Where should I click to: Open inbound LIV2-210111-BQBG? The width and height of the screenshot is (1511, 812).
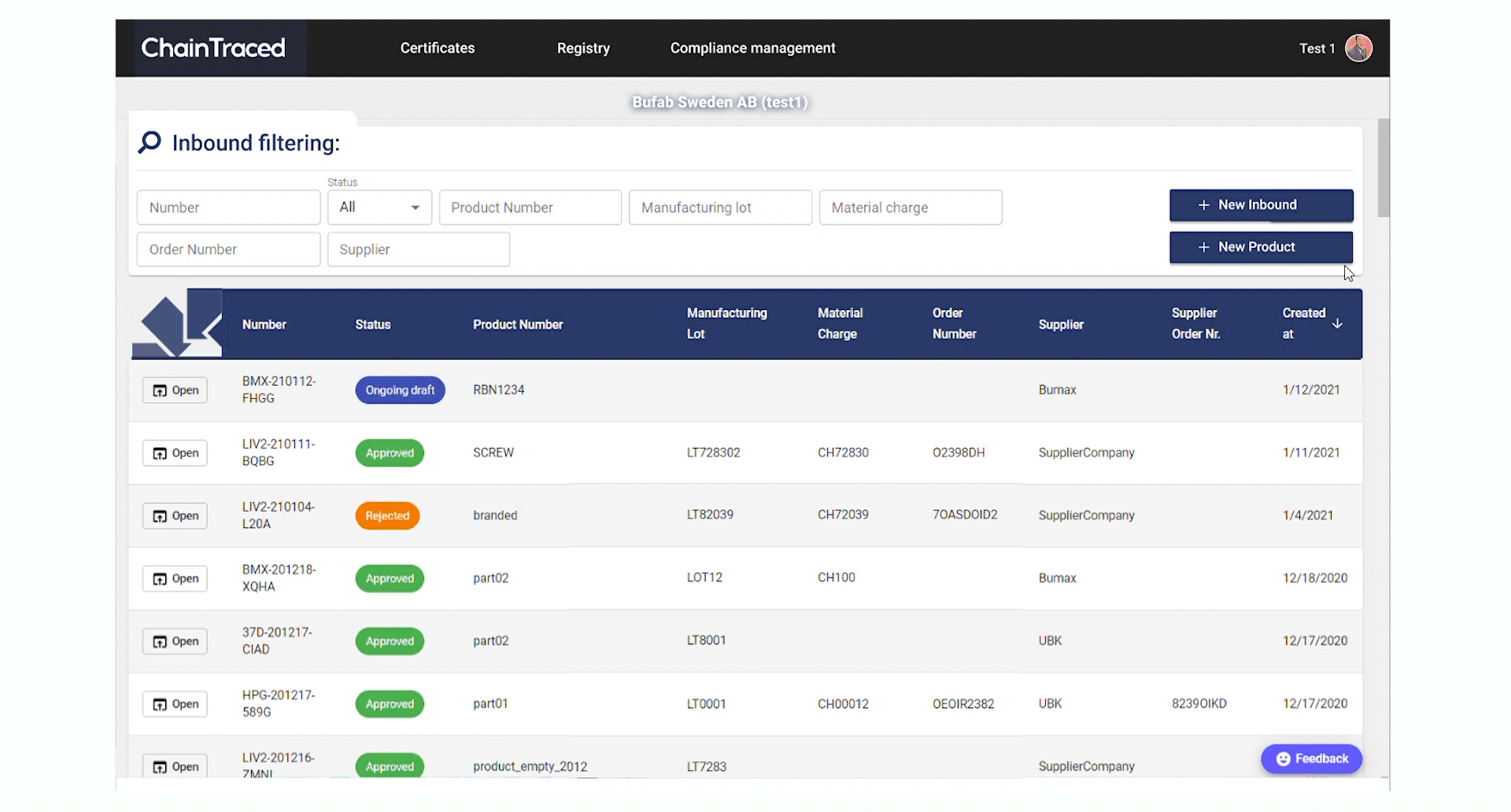(175, 453)
